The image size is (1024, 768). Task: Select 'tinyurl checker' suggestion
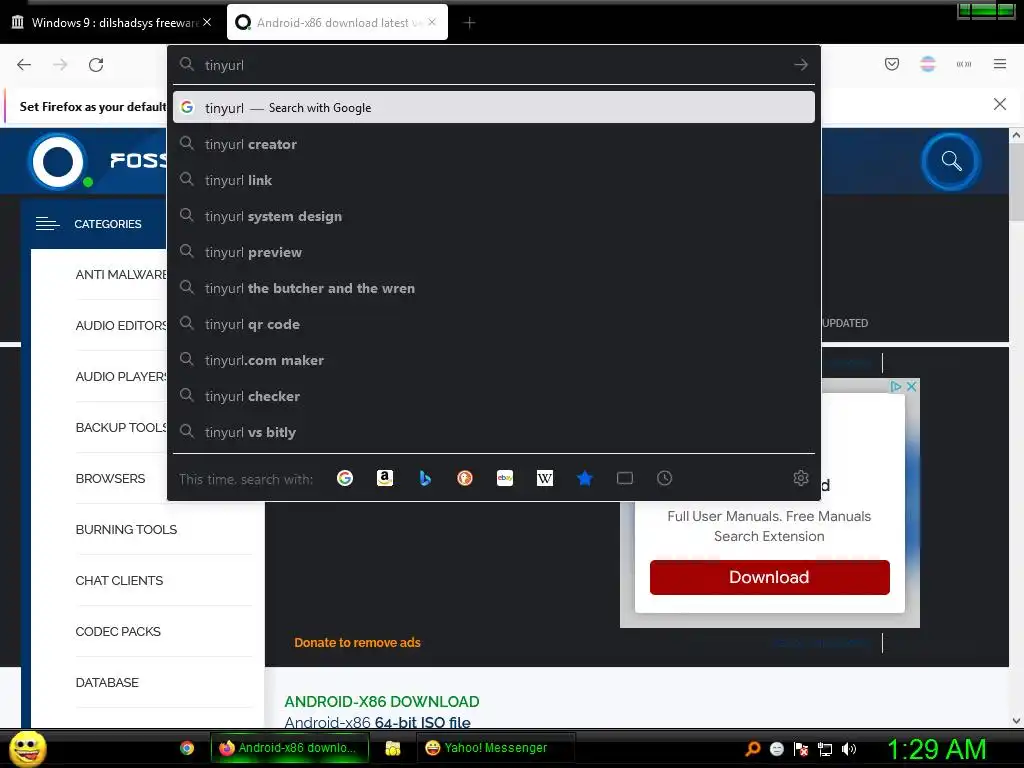coord(494,396)
